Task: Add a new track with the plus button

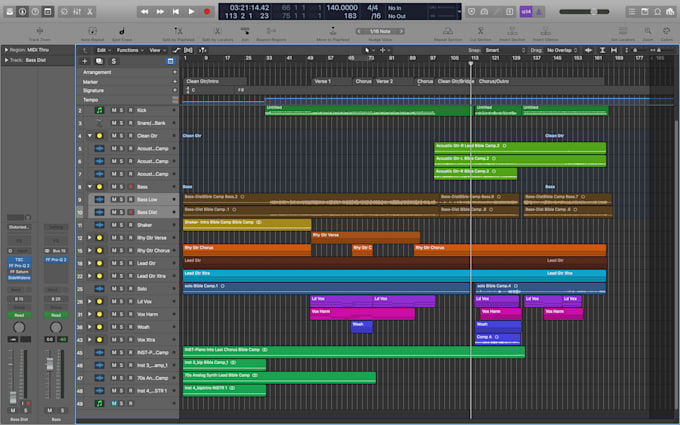Action: (84, 61)
